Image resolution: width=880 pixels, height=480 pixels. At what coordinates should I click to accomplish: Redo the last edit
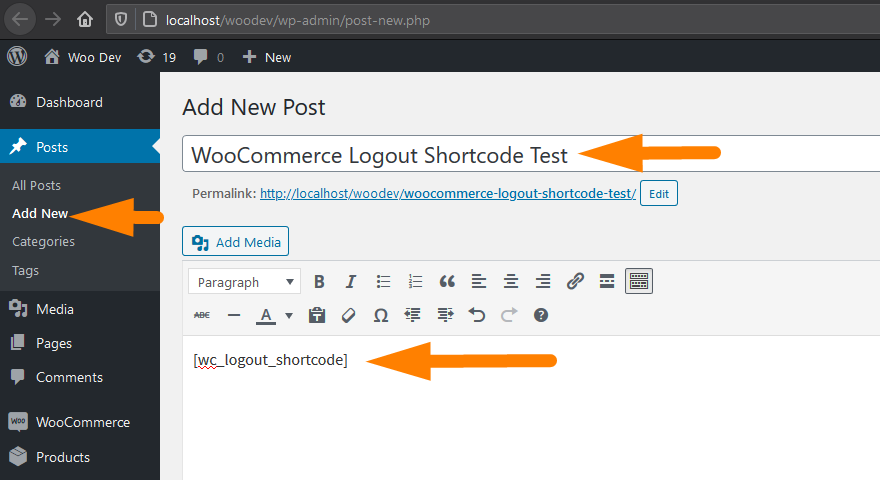(509, 316)
